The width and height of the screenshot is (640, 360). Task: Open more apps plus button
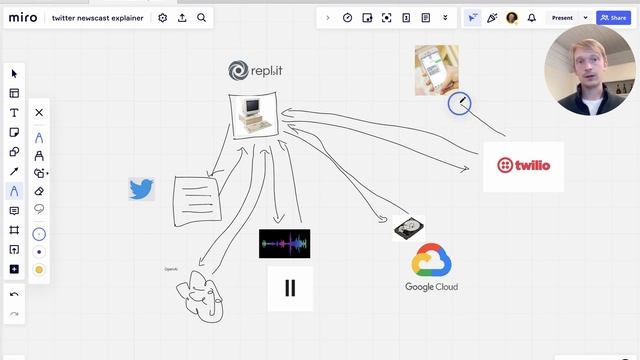coord(14,269)
